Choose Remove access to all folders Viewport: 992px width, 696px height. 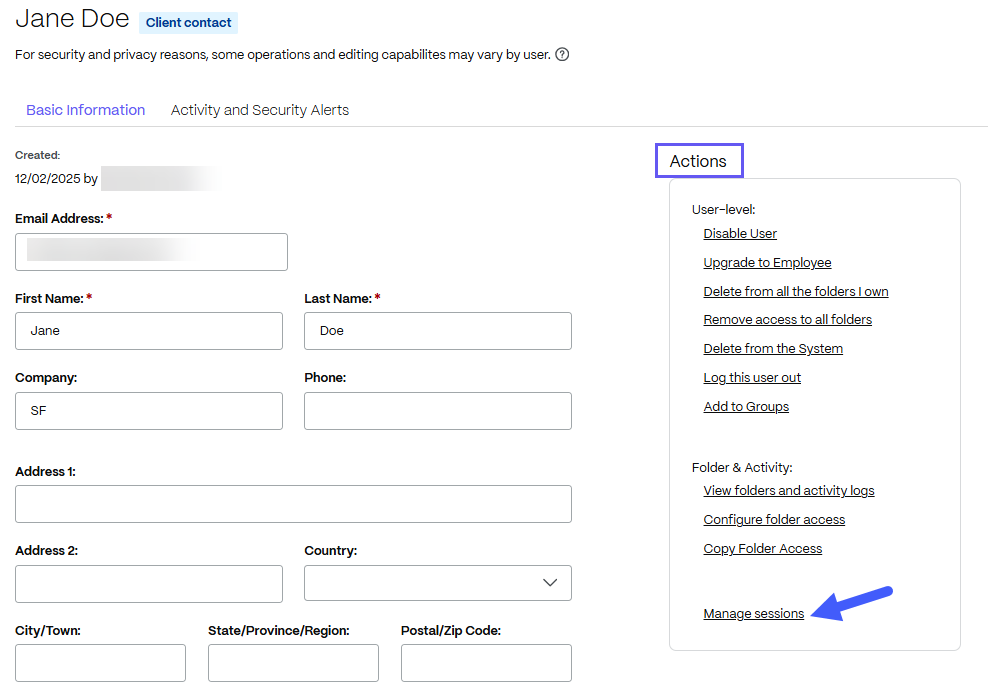(787, 320)
